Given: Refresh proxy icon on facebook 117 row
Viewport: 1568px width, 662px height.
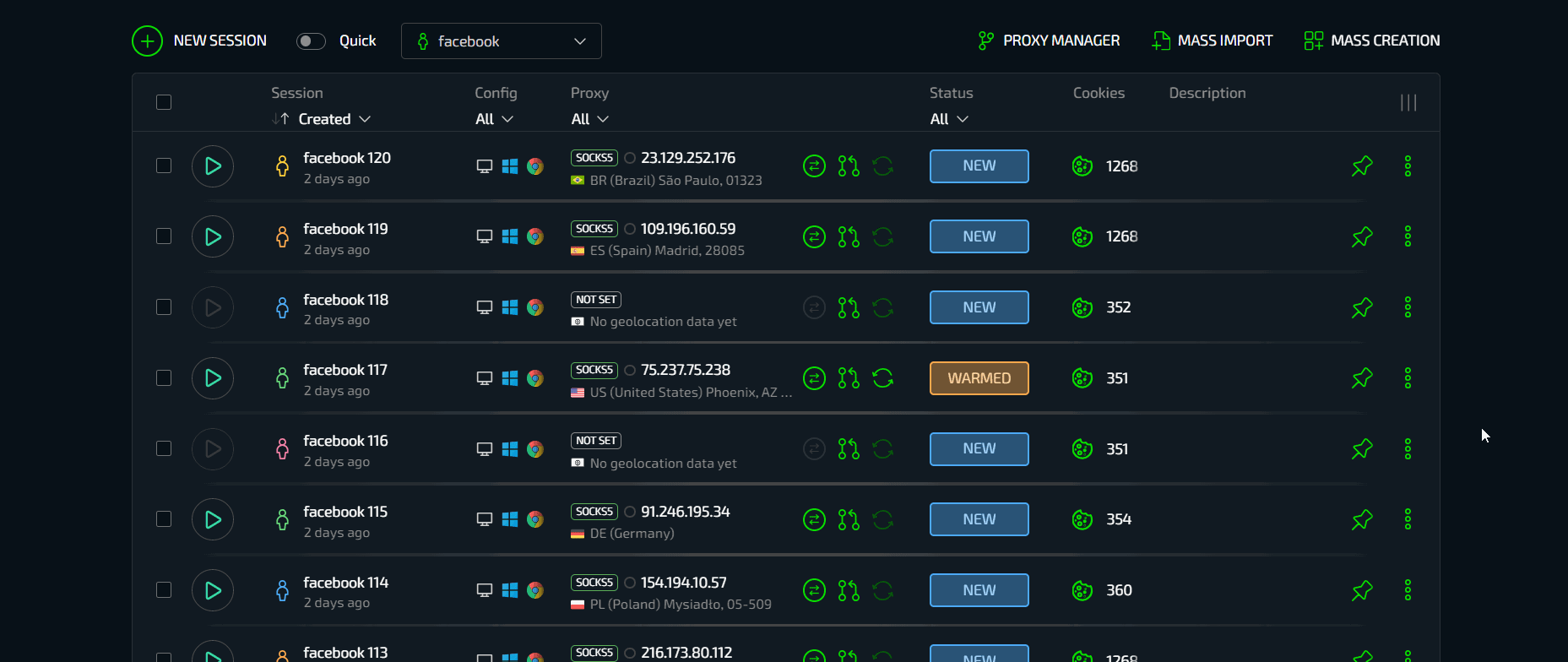Looking at the screenshot, I should pyautogui.click(x=882, y=378).
